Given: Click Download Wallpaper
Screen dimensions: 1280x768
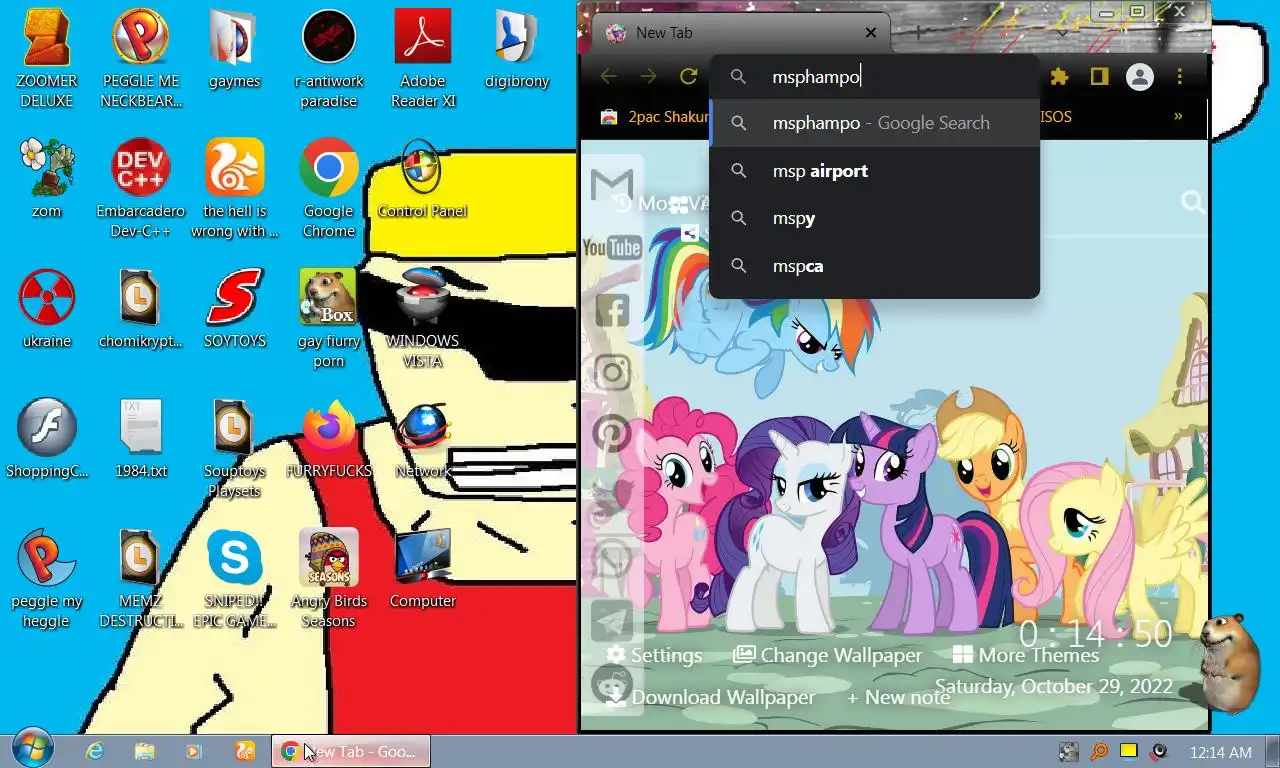Looking at the screenshot, I should [x=711, y=697].
